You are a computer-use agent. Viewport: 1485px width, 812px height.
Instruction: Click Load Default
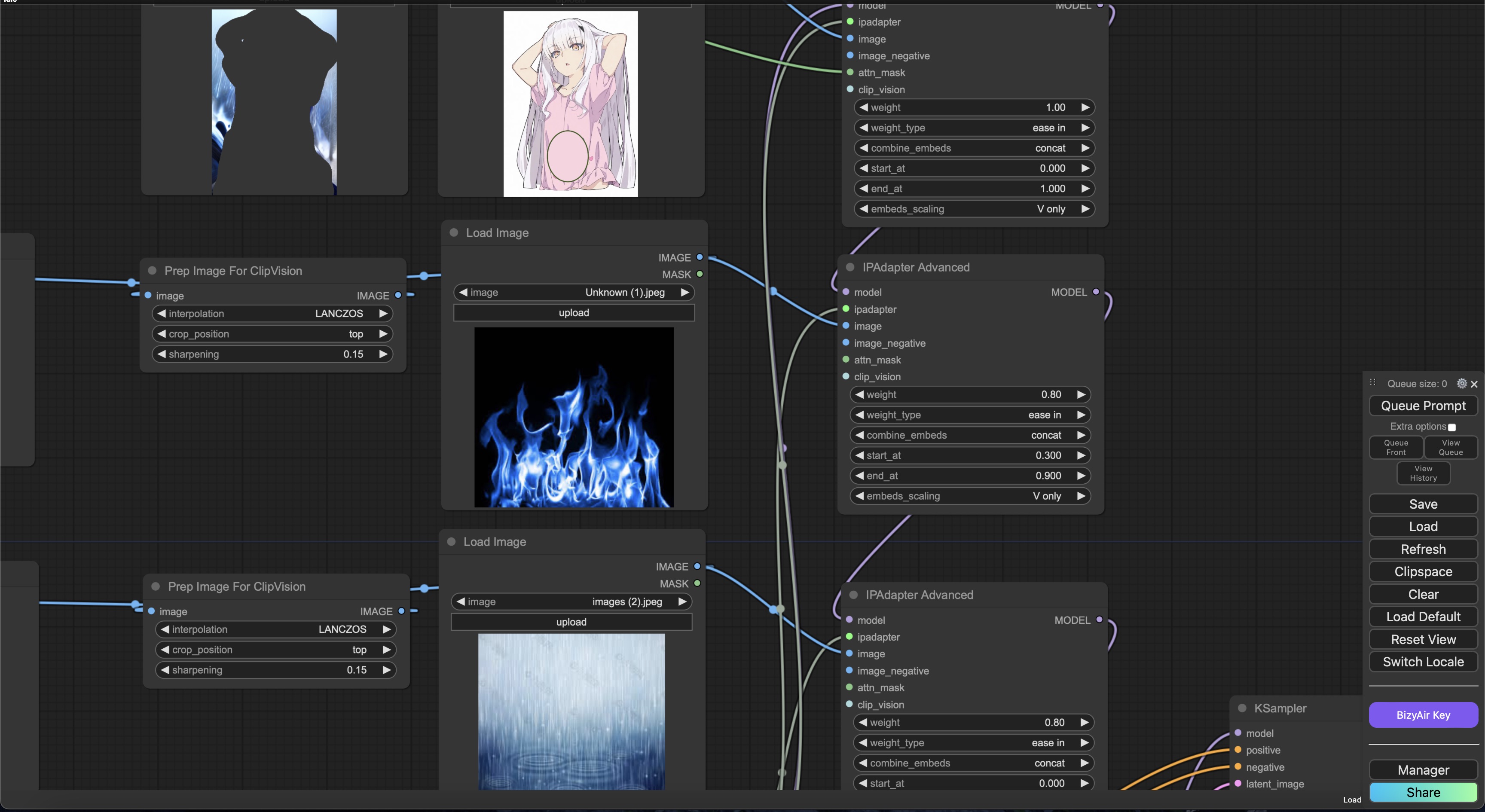click(x=1423, y=617)
